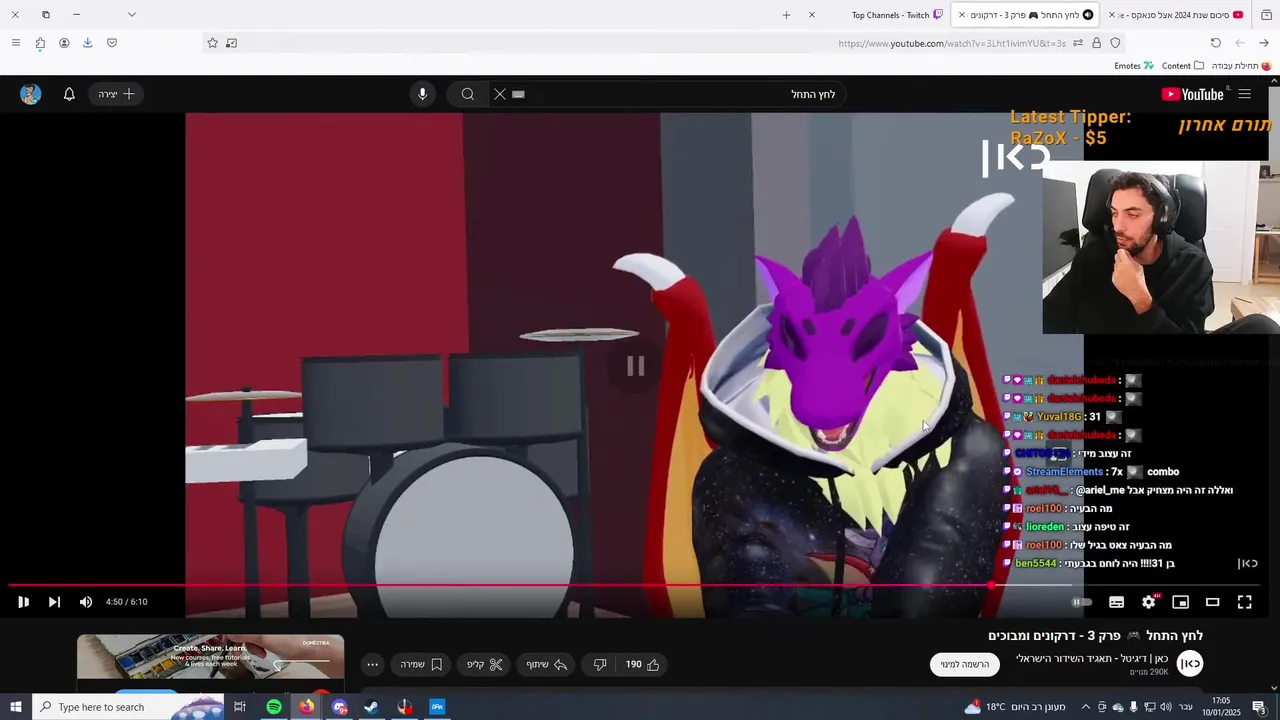Toggle subtitles/closed captions

(x=1116, y=602)
